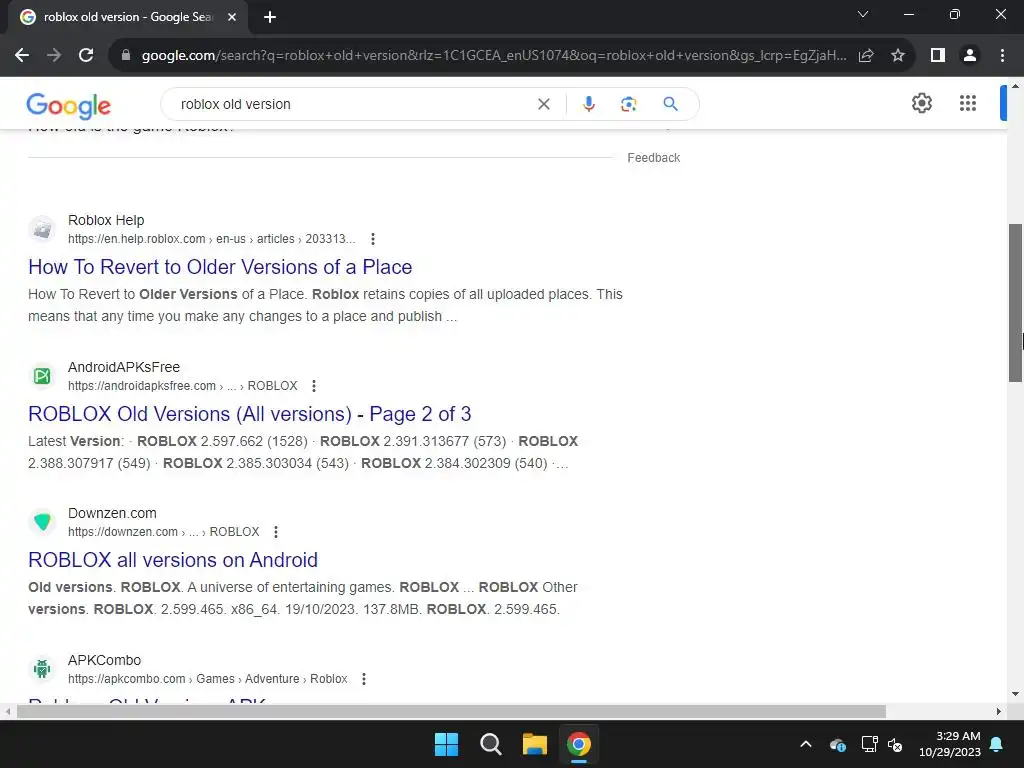
Task: Open more options for Roblox Help result
Action: (373, 239)
